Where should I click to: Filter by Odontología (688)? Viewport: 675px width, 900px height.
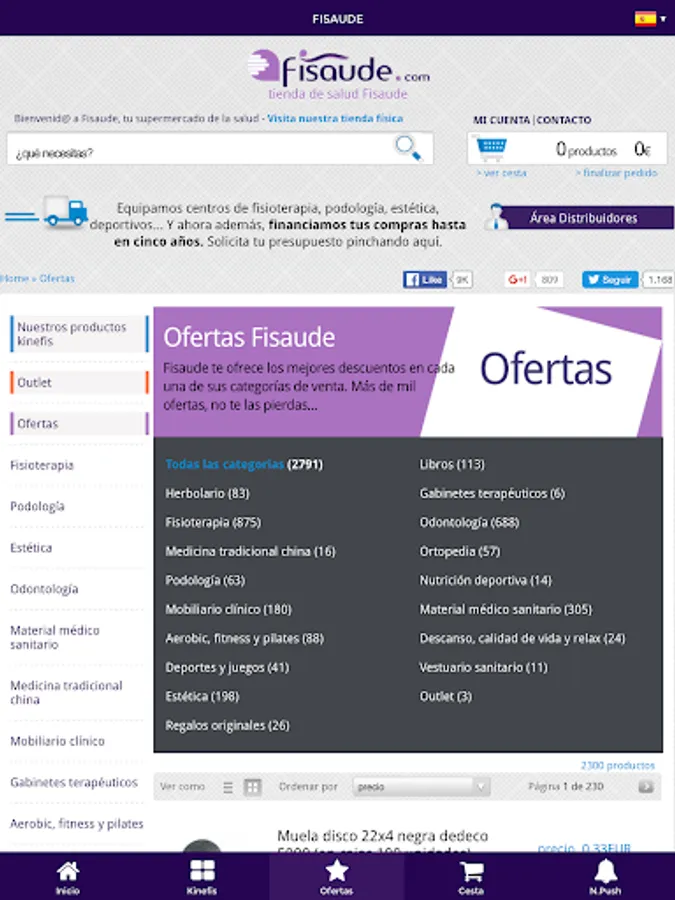pyautogui.click(x=469, y=522)
